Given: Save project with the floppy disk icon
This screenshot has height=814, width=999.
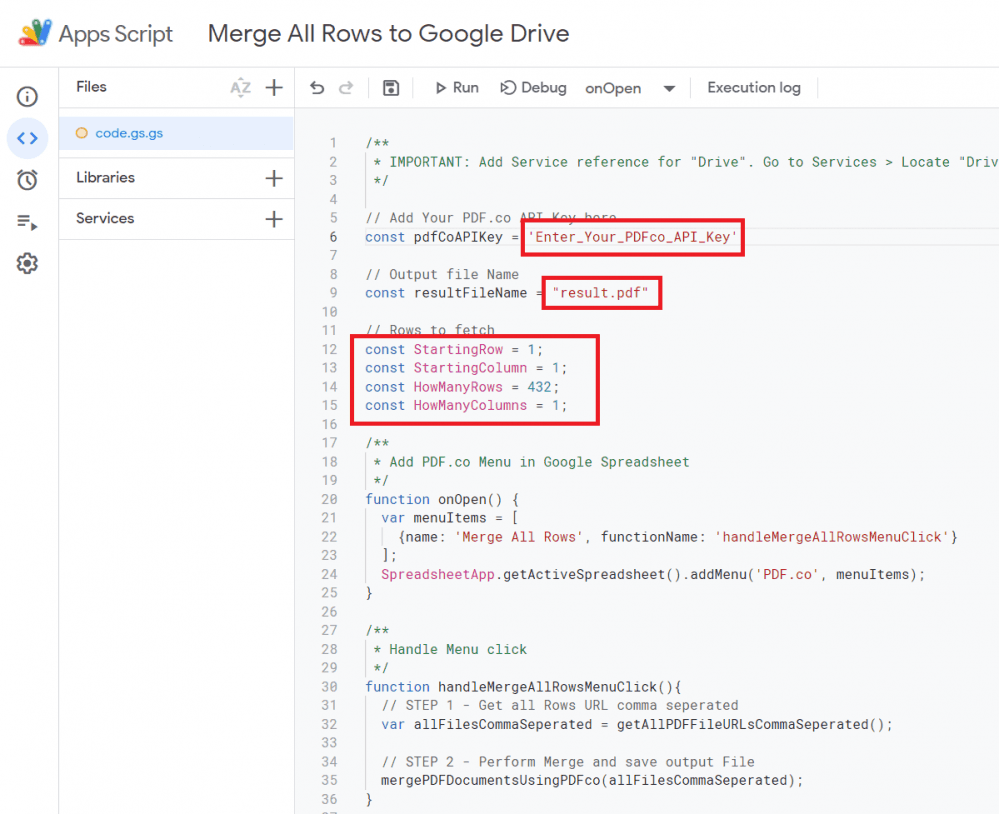Looking at the screenshot, I should click(391, 88).
